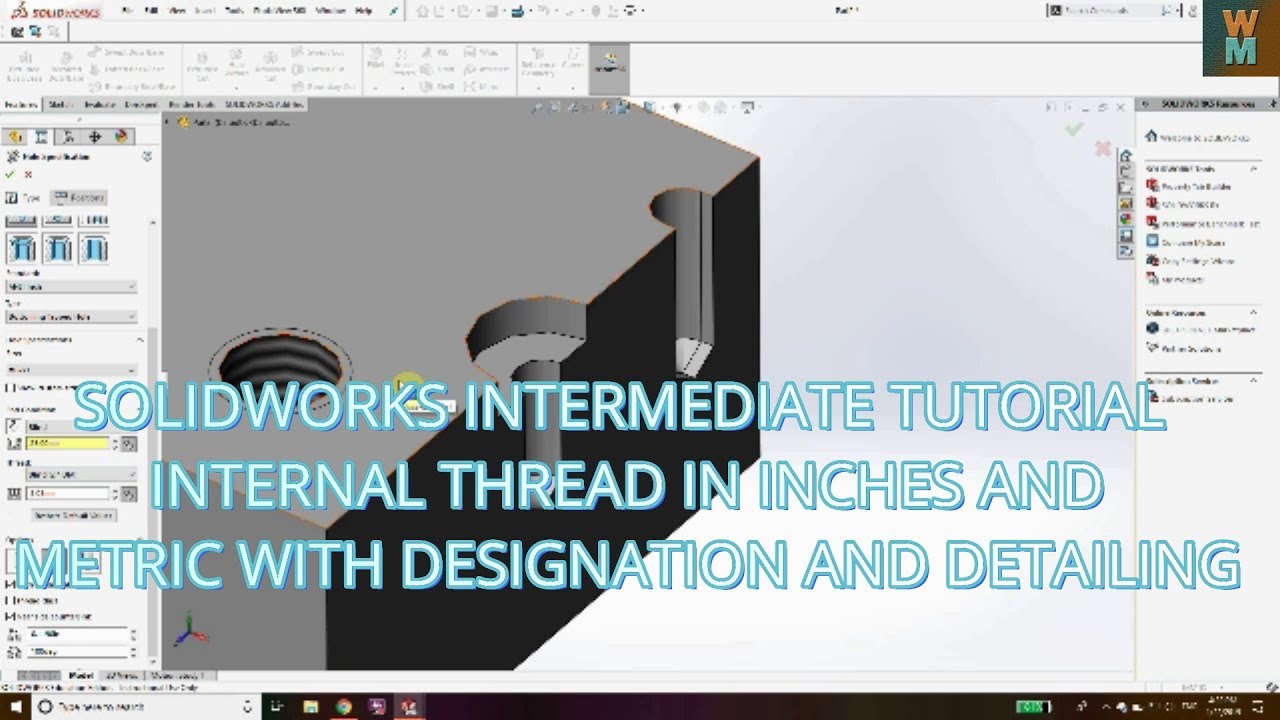The image size is (1280, 720).
Task: Click the taskbar search box
Action: [144, 707]
